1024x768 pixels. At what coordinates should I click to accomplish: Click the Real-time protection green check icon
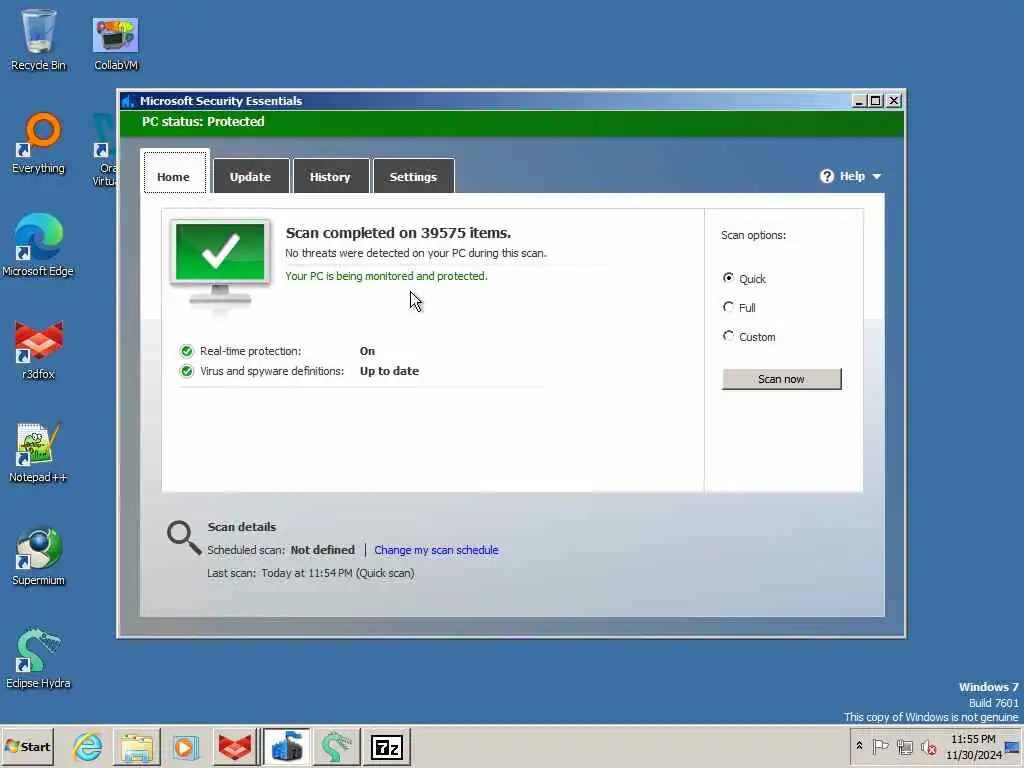tap(187, 351)
